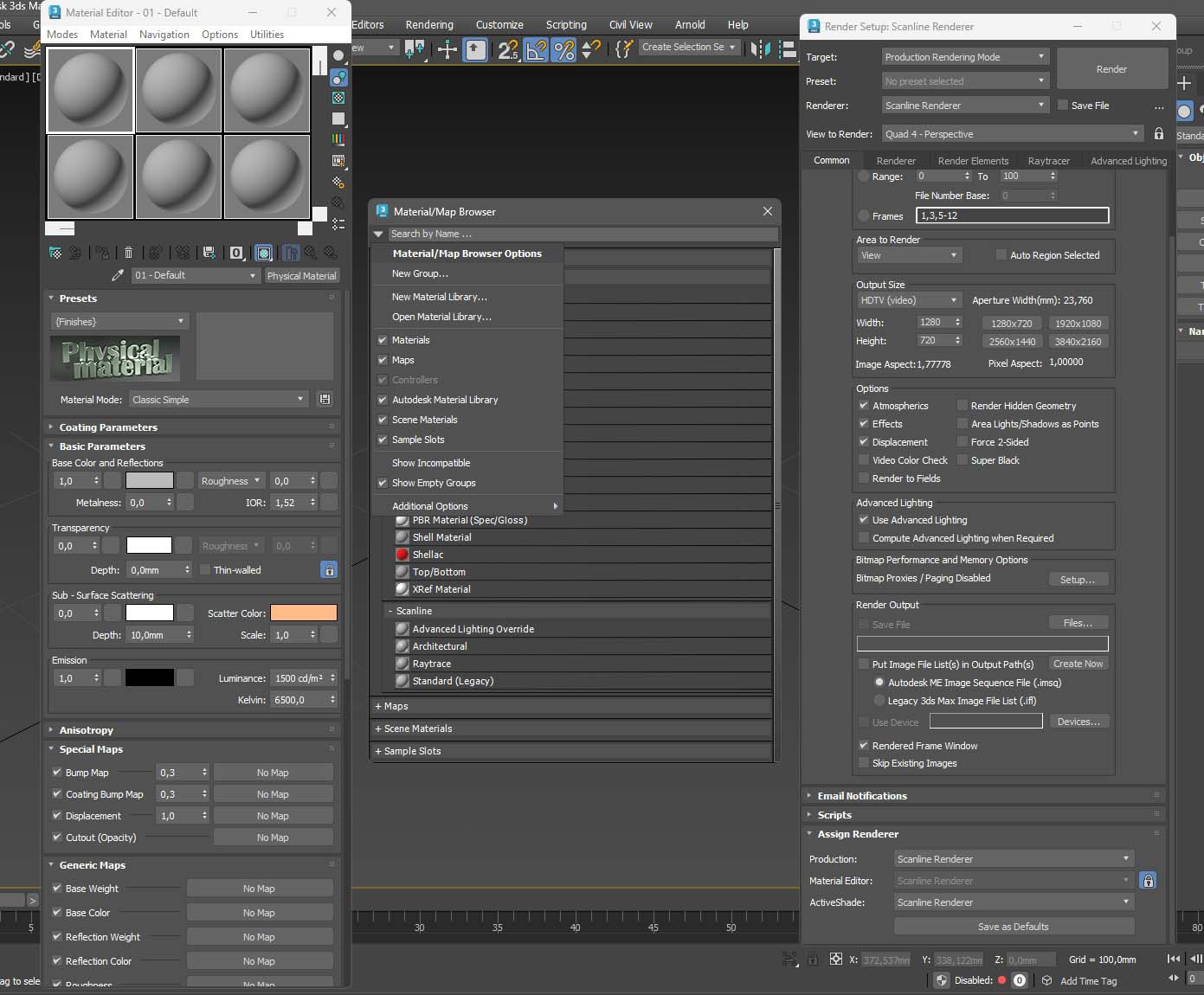
Task: Toggle the 2.5D Snaps icon
Action: pos(507,49)
